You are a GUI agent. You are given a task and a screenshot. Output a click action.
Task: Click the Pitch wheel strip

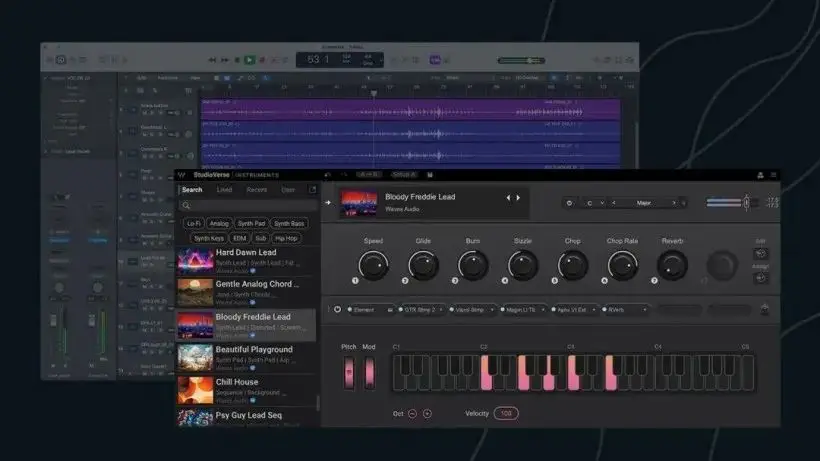coord(349,373)
